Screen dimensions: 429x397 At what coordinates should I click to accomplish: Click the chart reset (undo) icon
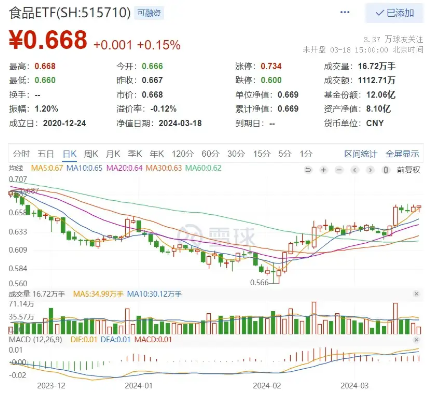click(308, 170)
